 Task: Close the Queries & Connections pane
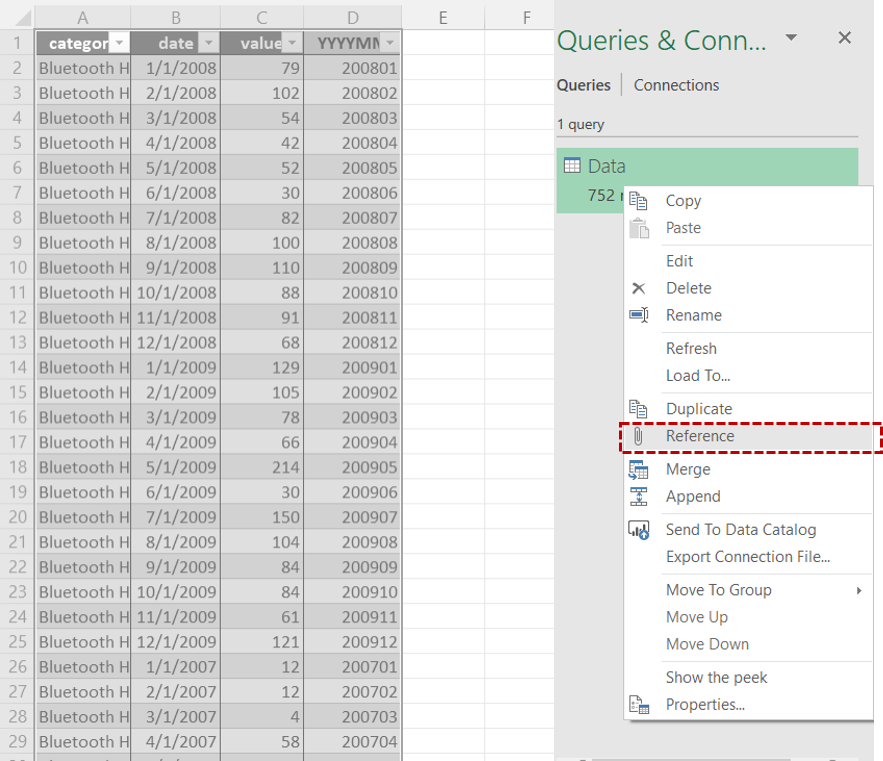[844, 38]
